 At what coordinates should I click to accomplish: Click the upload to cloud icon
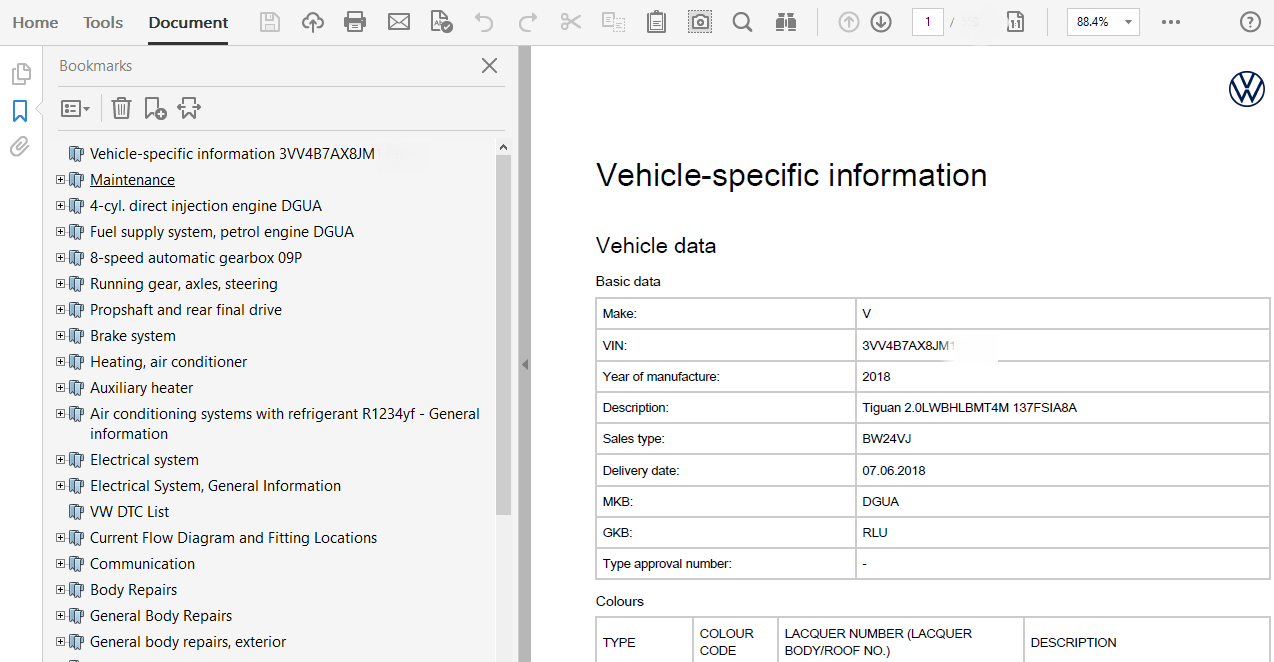point(313,22)
